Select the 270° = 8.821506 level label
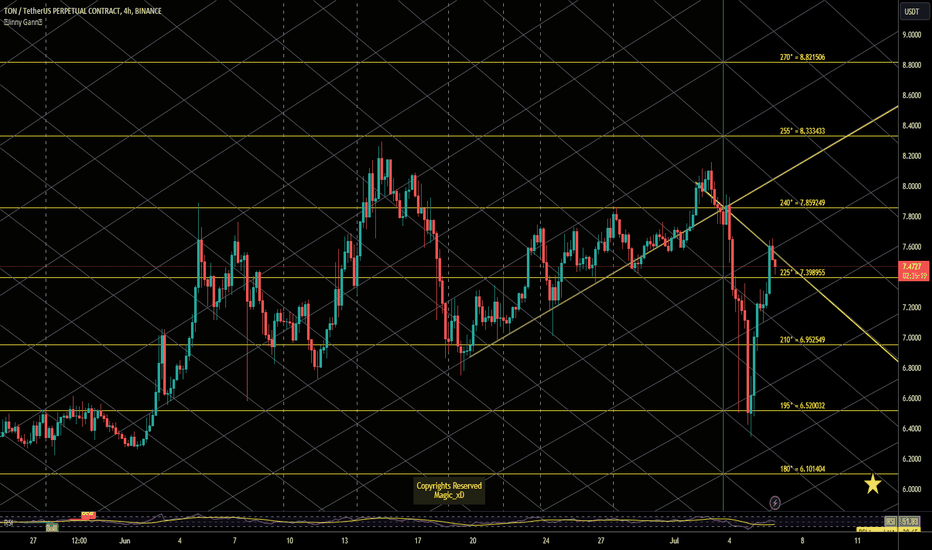 802,58
